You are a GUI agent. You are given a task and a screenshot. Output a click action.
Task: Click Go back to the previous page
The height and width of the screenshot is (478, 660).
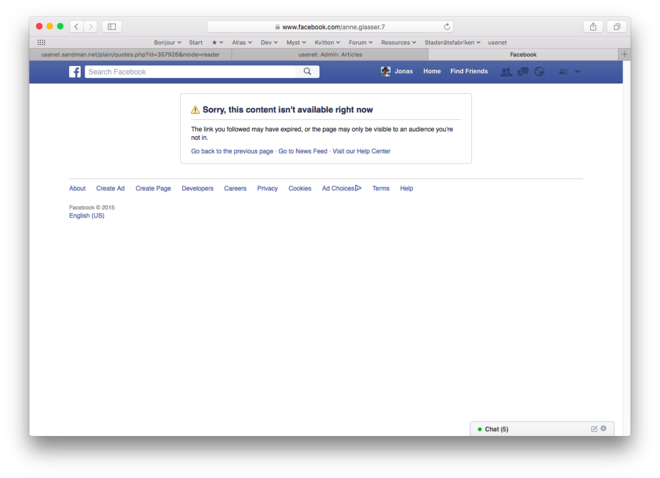[232, 151]
